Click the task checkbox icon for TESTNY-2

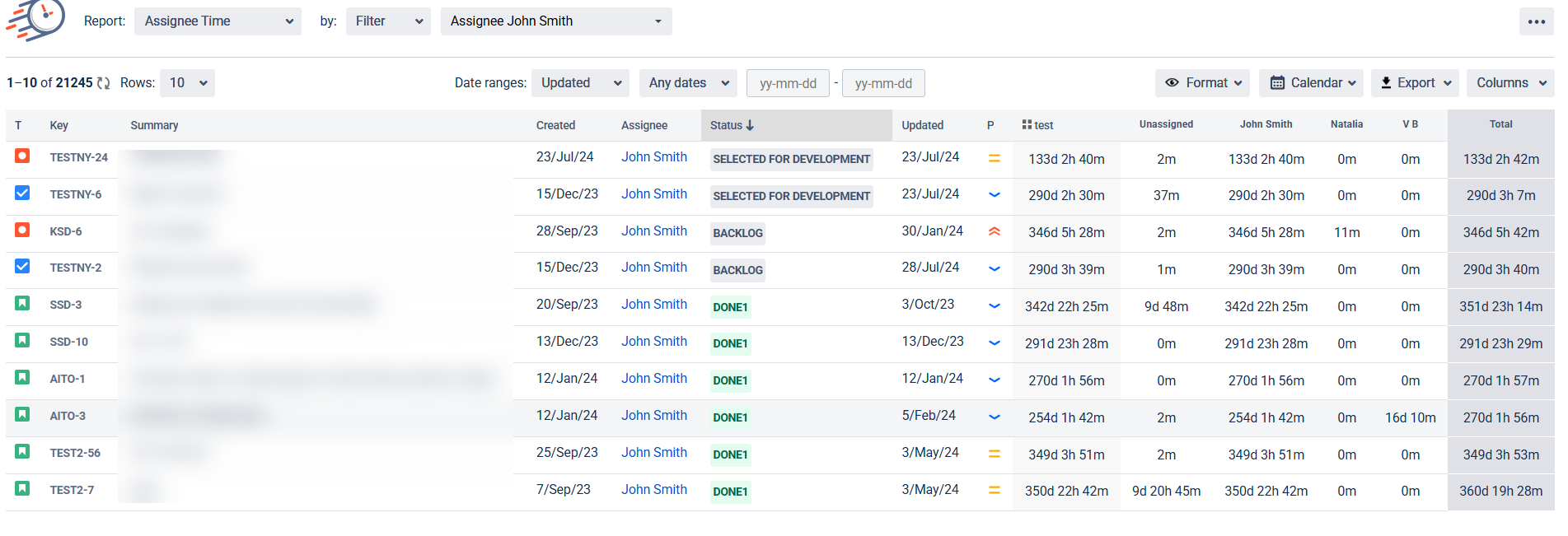click(x=22, y=266)
